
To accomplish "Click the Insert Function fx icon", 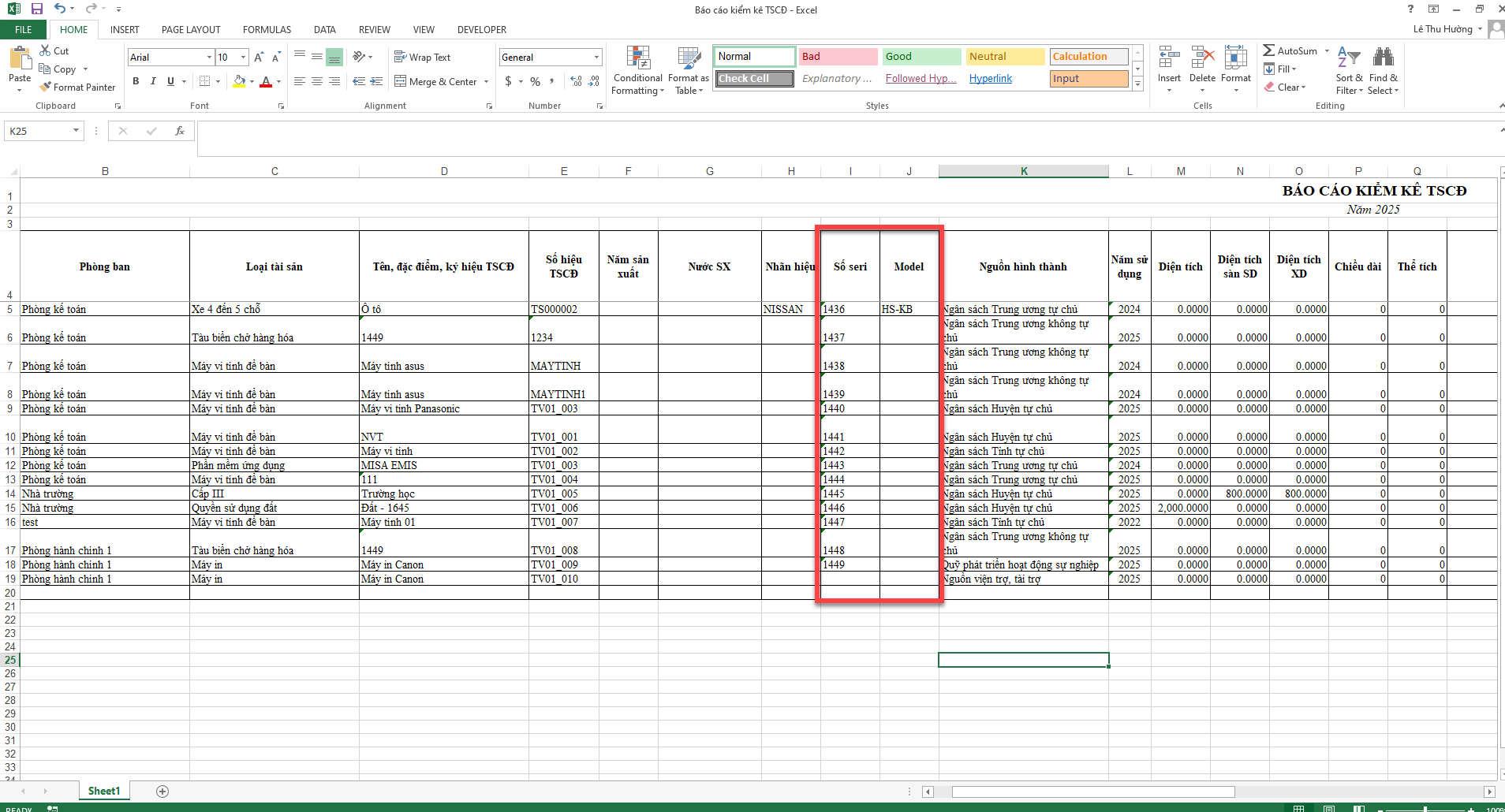I will pyautogui.click(x=180, y=131).
